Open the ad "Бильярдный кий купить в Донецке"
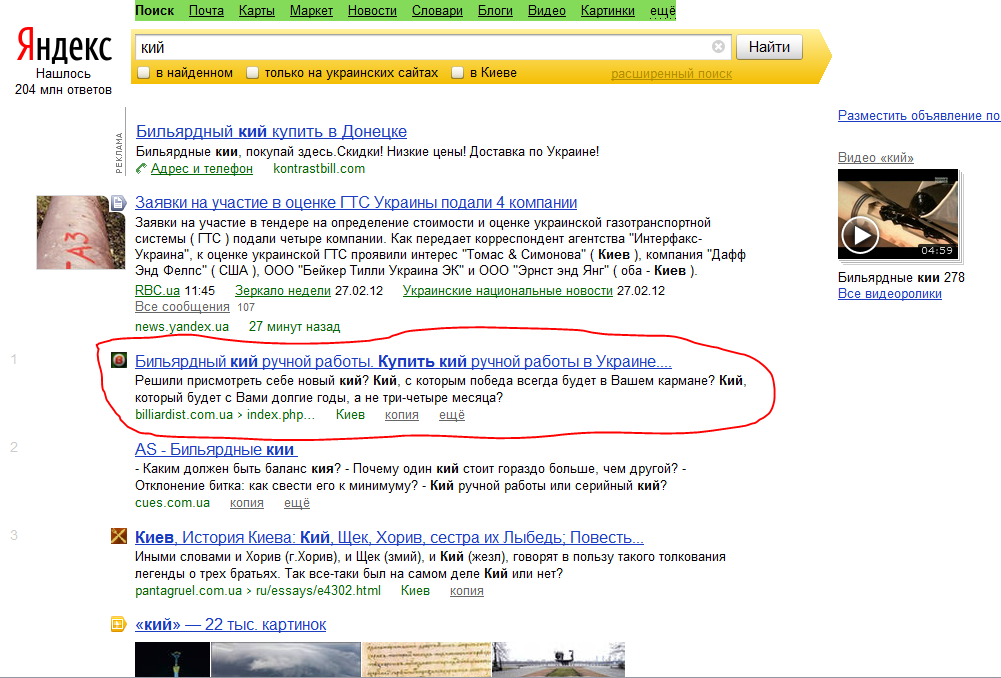1001x678 pixels. 271,132
